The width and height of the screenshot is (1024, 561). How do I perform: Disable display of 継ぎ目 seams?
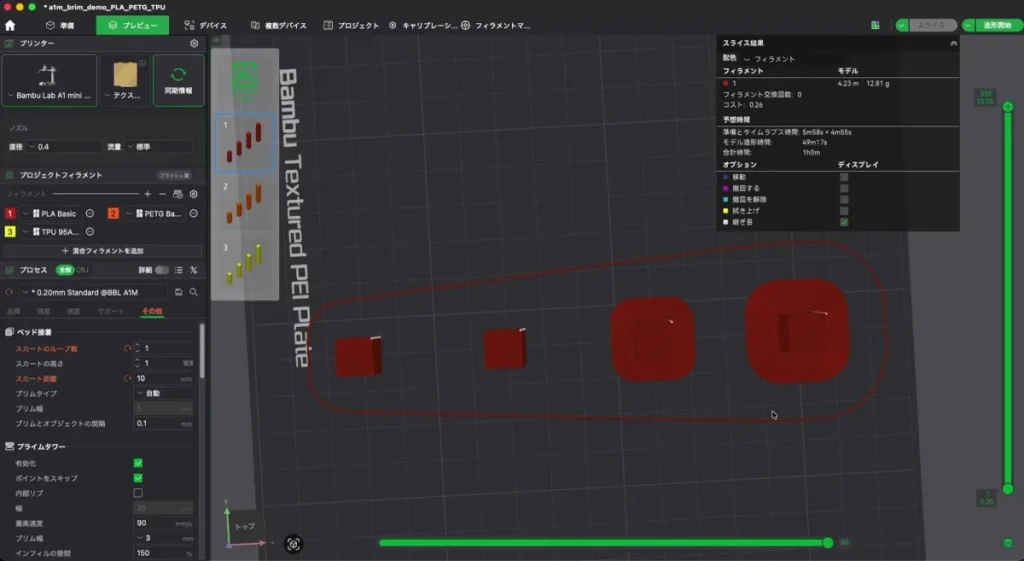844,222
